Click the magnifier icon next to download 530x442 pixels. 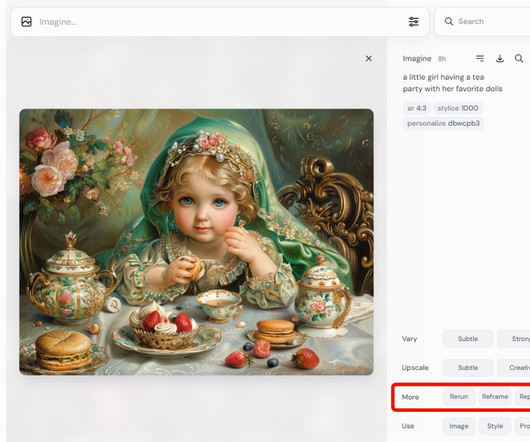(x=519, y=58)
